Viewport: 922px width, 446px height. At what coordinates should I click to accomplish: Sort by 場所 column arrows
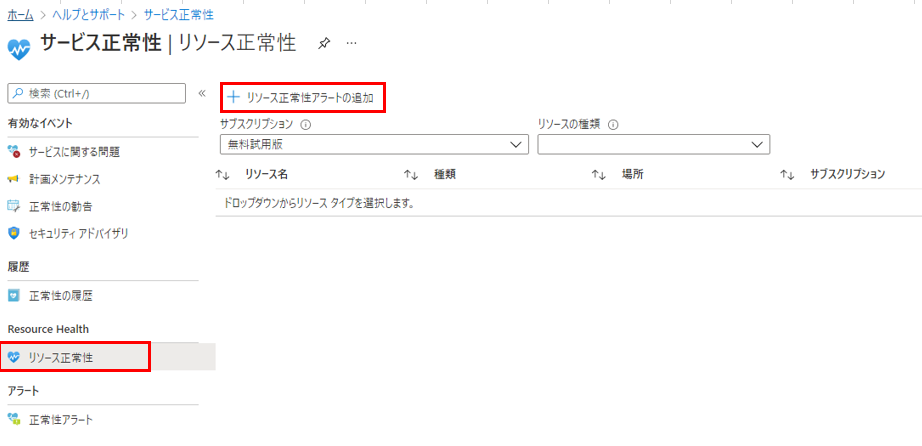[599, 175]
